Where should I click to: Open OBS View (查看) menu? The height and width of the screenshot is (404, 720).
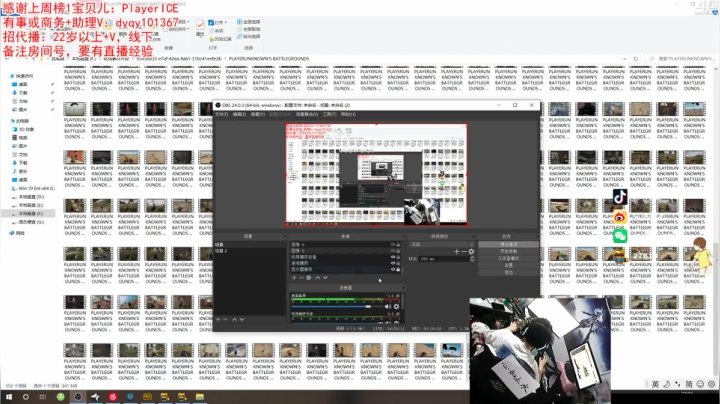click(x=258, y=114)
